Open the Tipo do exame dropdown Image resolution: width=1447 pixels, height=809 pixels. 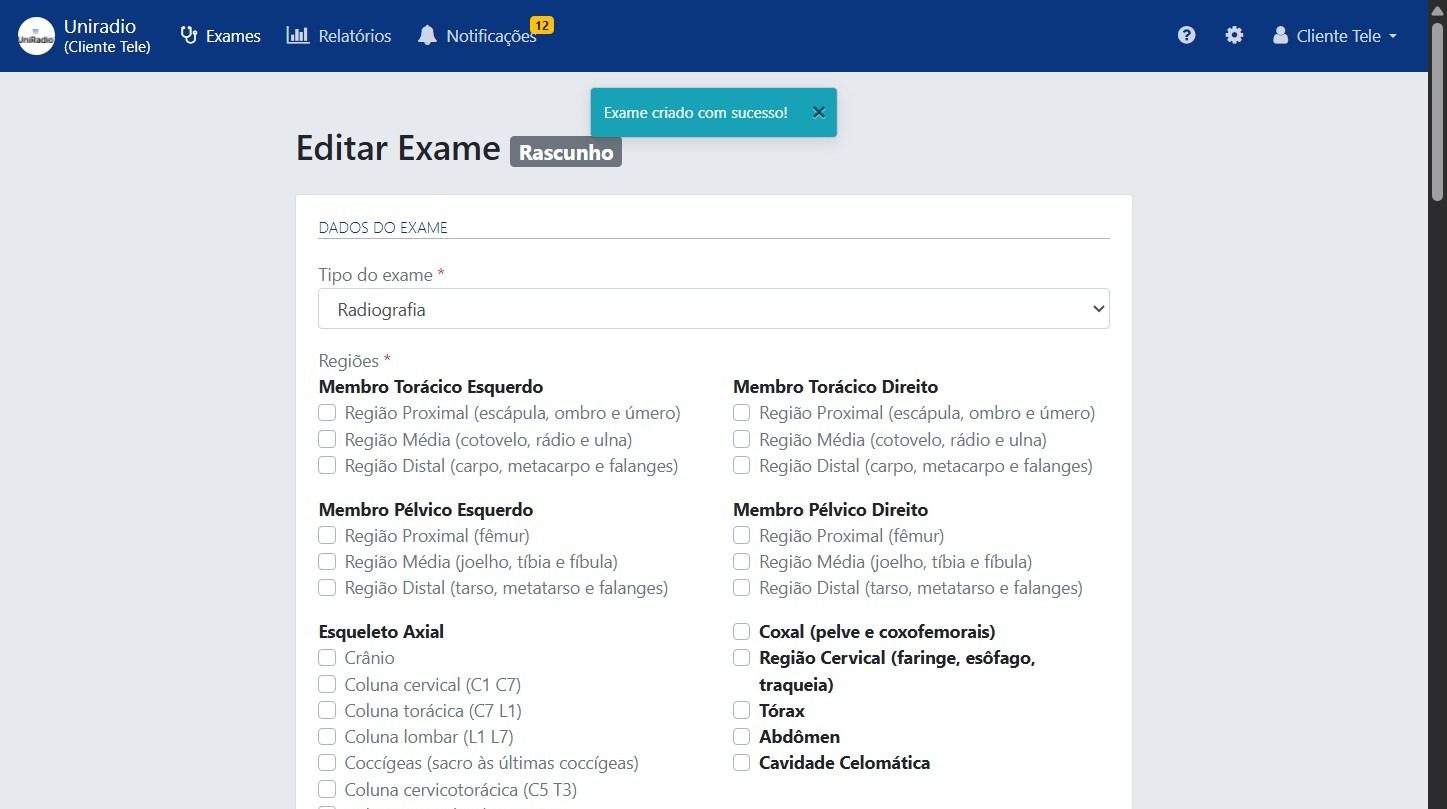(x=713, y=308)
